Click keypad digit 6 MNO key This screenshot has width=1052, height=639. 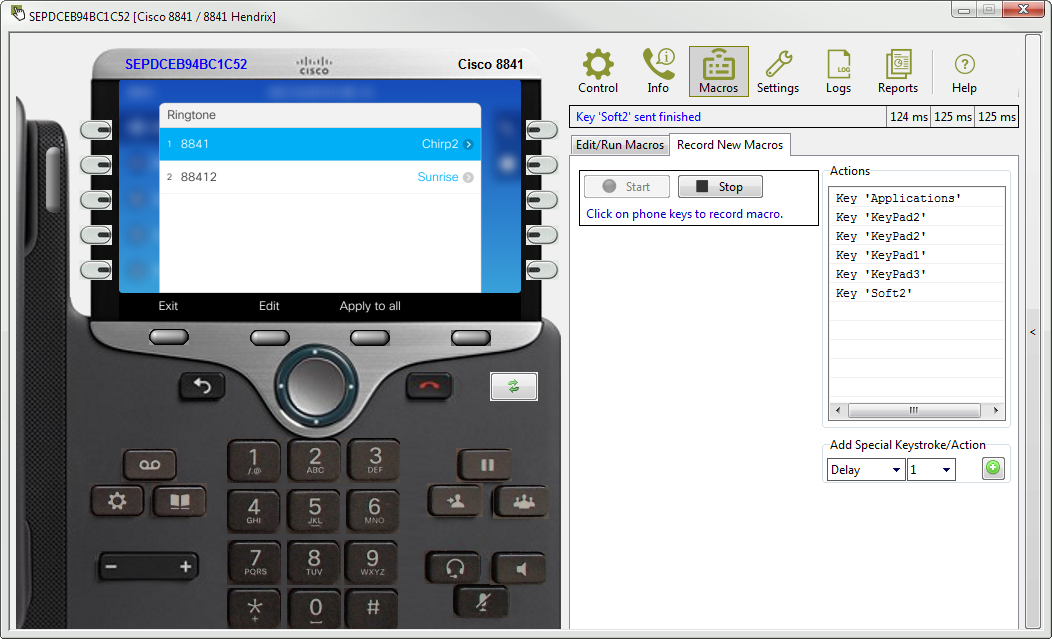(x=374, y=511)
